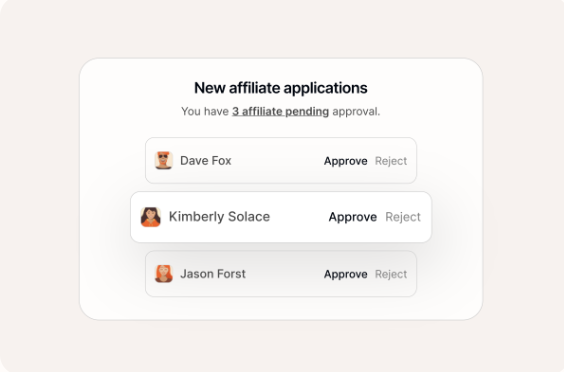The image size is (564, 372).
Task: Approve Dave Fox's application
Action: pos(346,161)
